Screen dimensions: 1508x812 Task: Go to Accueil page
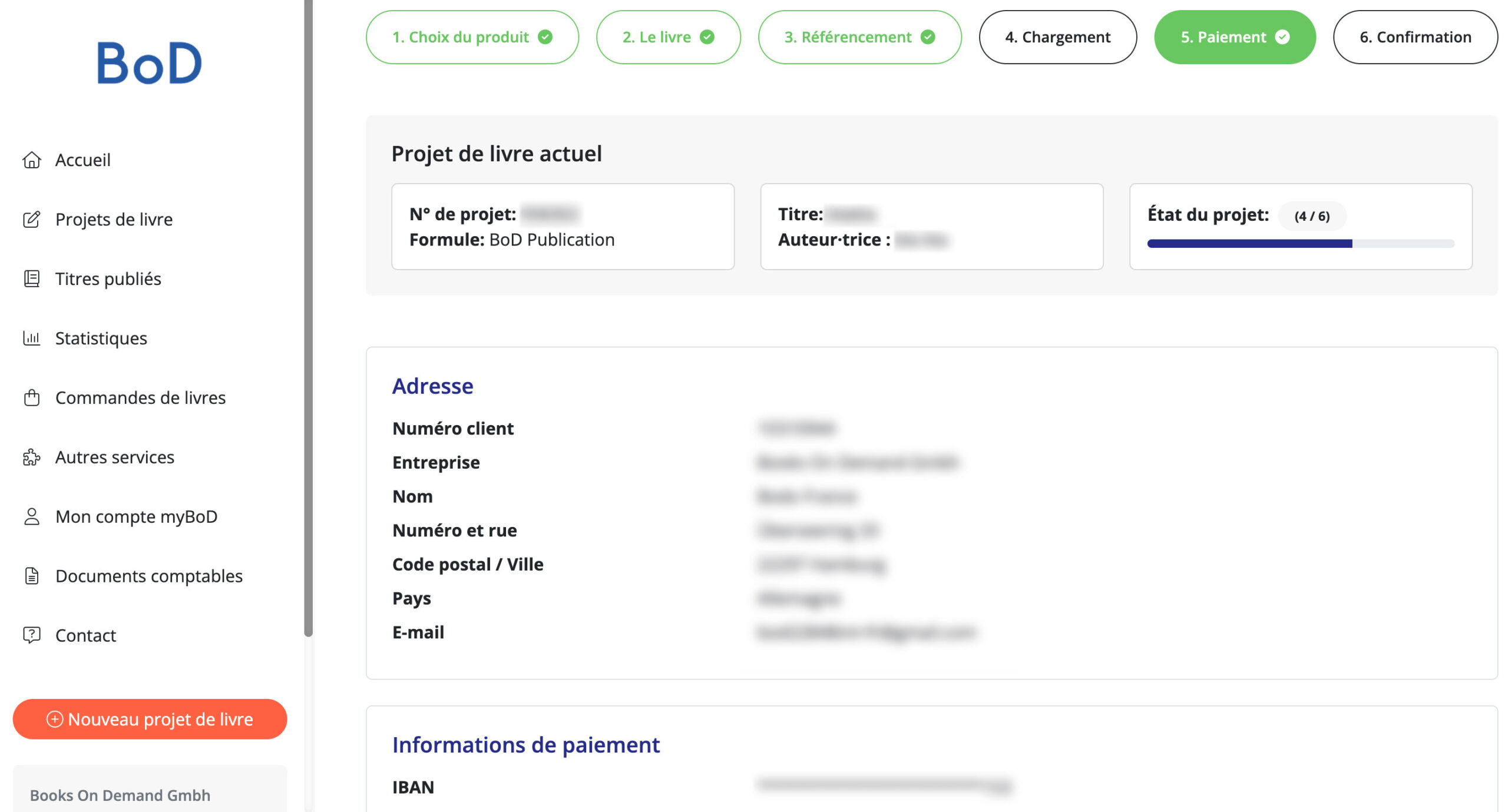coord(83,160)
